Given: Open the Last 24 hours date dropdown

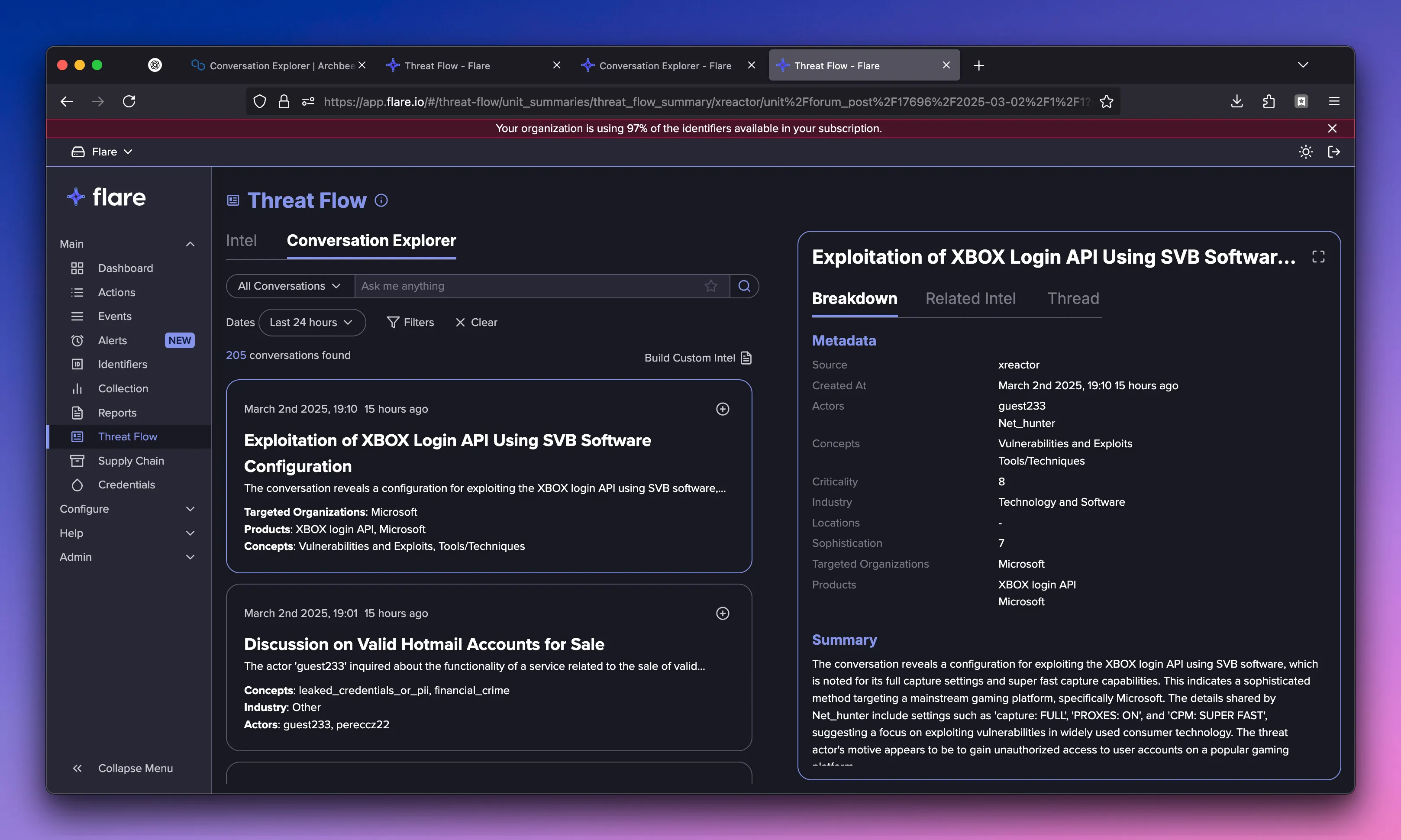Looking at the screenshot, I should (x=312, y=322).
